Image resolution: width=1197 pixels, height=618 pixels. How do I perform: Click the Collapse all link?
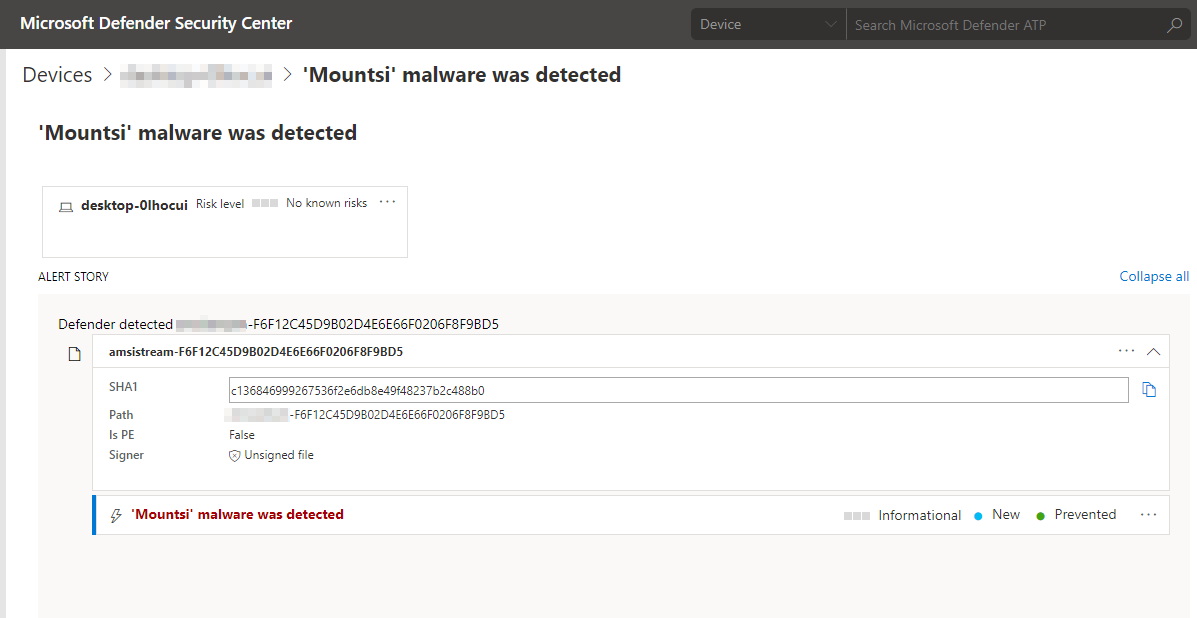[1153, 276]
